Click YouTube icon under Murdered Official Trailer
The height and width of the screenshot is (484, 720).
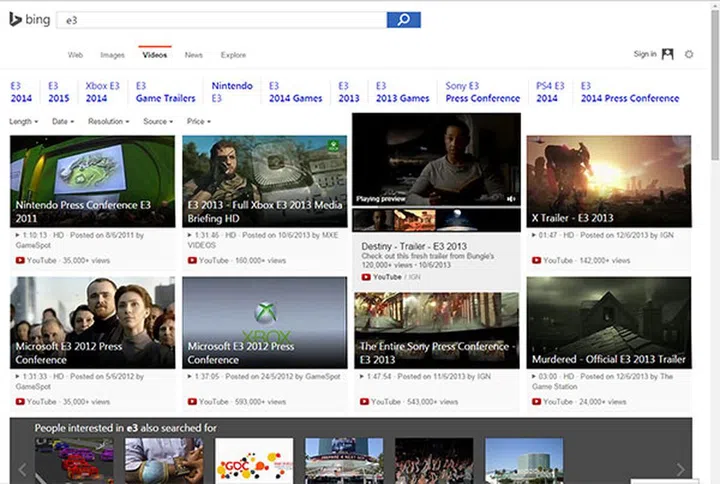click(x=536, y=402)
